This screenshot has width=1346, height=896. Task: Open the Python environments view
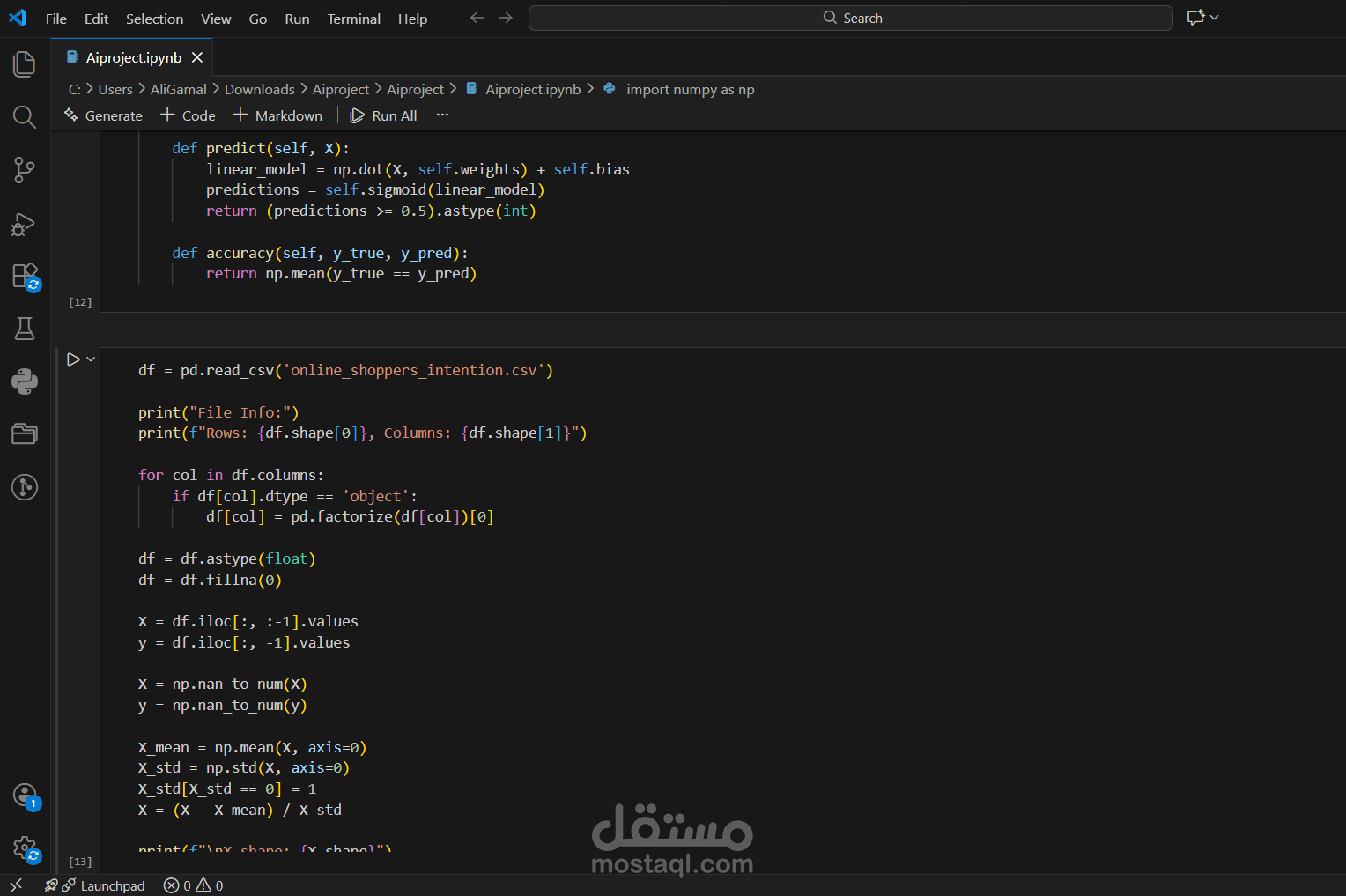25,381
